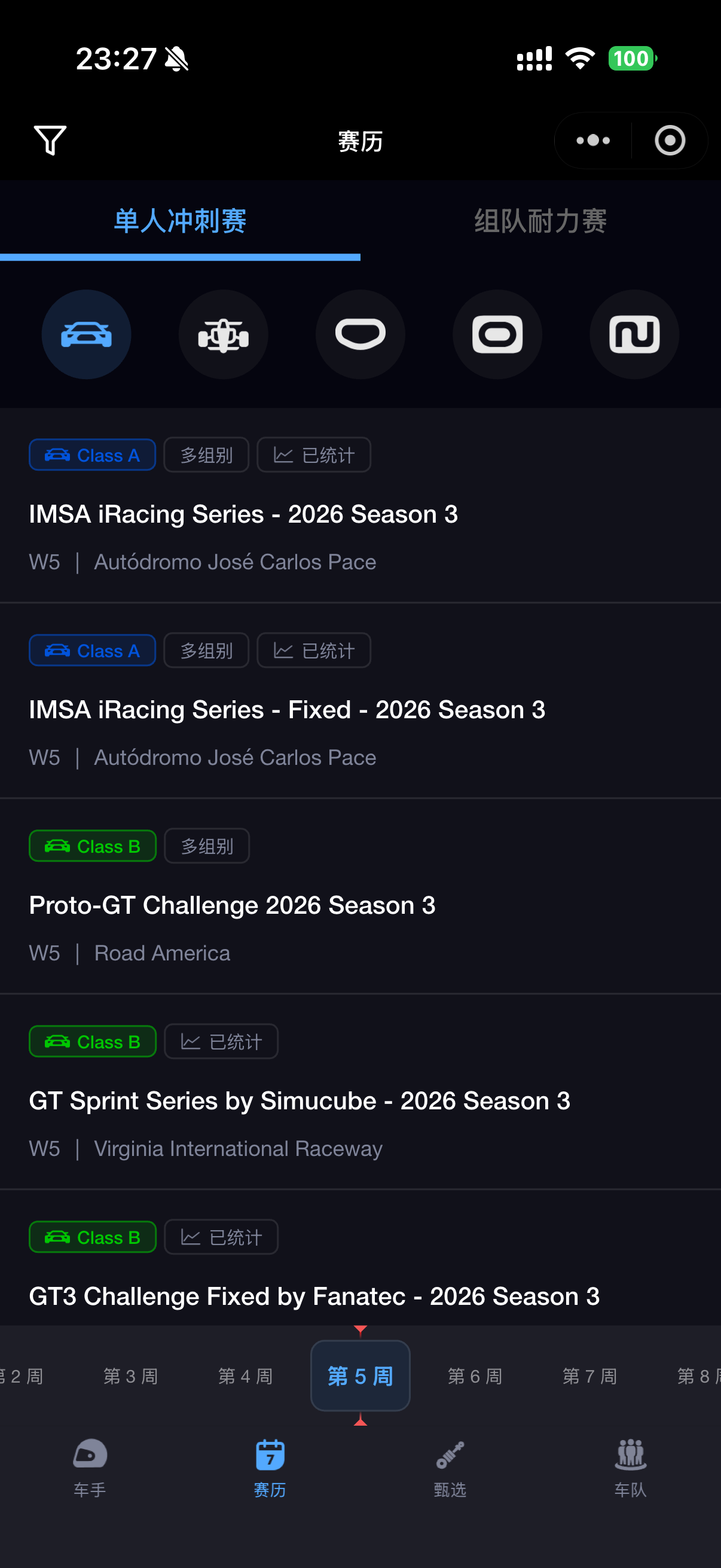Jump to 第 6 周 in week selector
This screenshot has width=721, height=1568.
[x=475, y=1376]
